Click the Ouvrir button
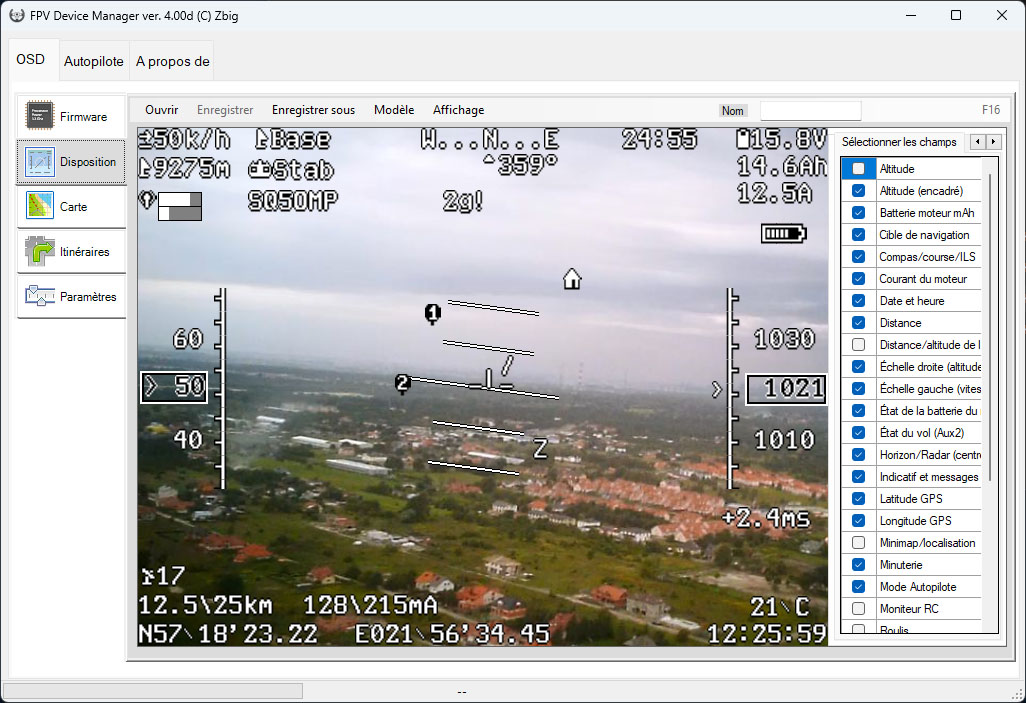Screen dimensions: 1026x703 pyautogui.click(x=161, y=110)
